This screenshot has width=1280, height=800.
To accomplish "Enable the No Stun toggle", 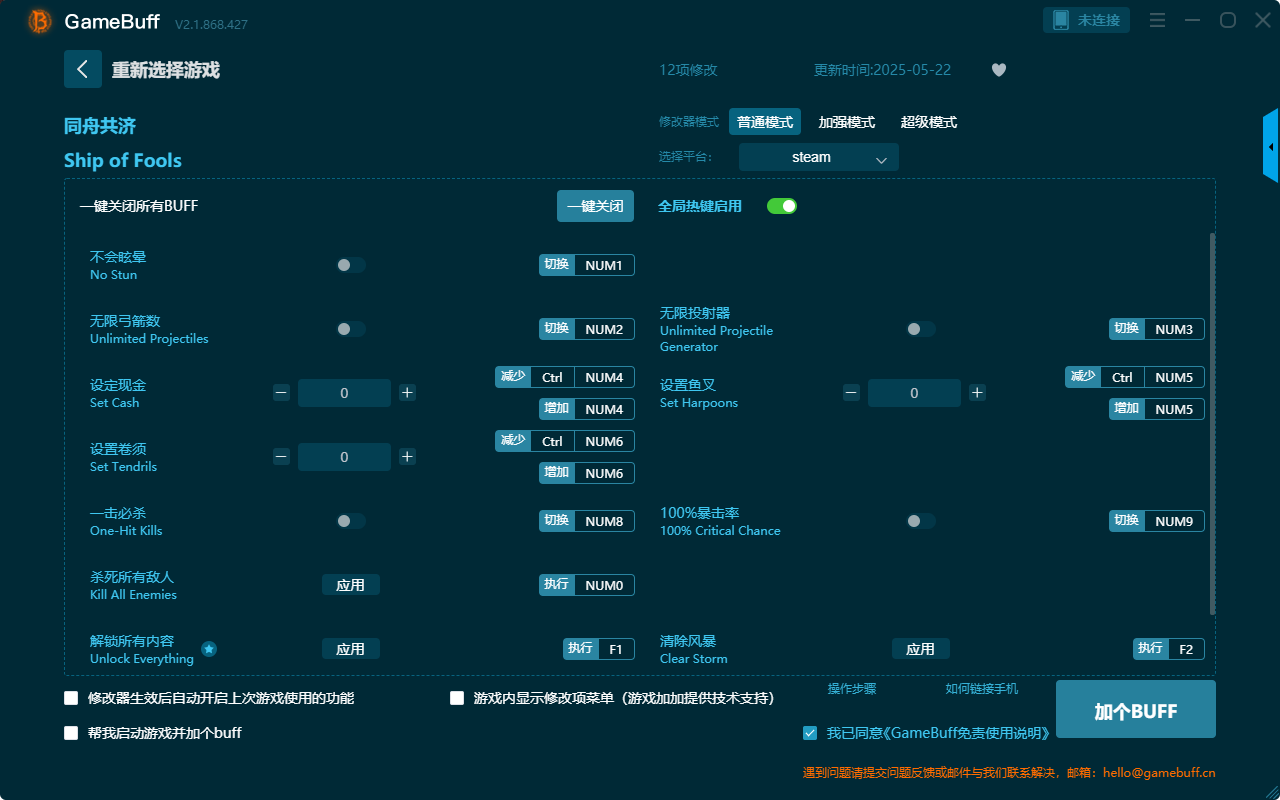I will pos(350,265).
